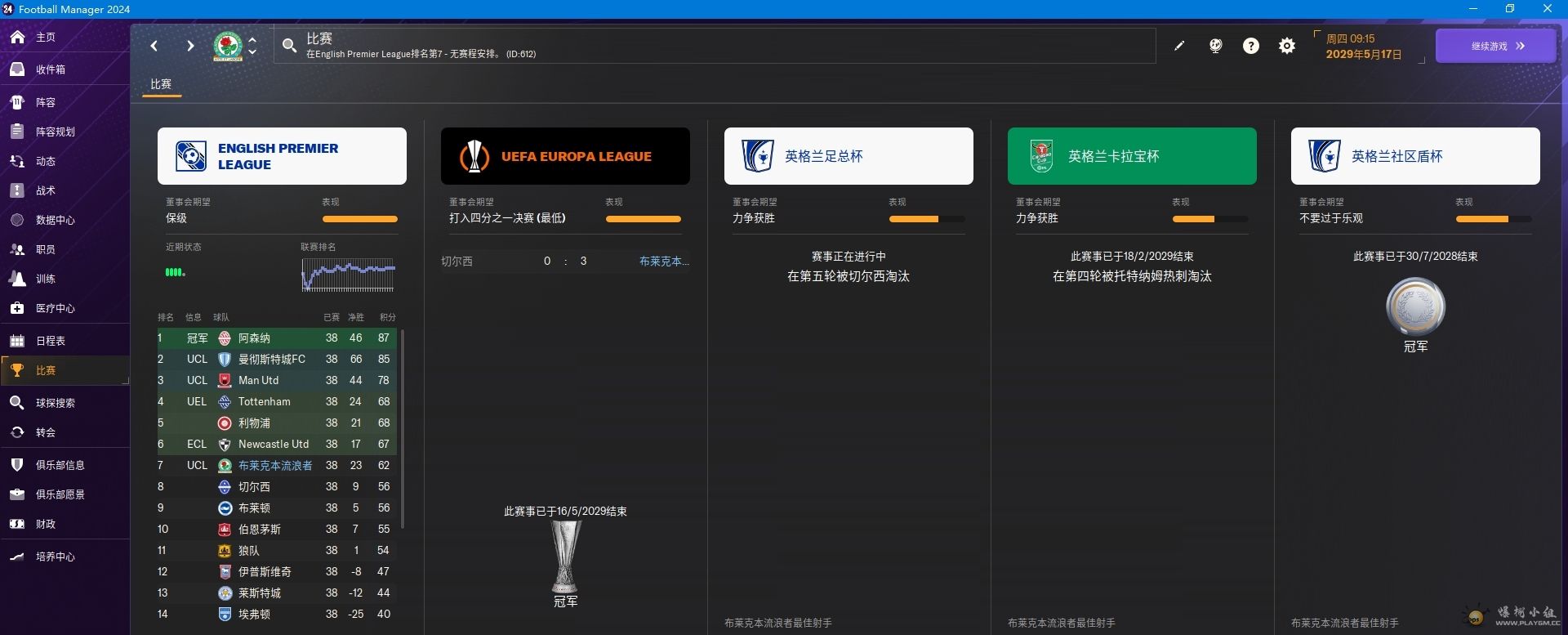Click the 俱乐部愿景 club vision icon

17,494
